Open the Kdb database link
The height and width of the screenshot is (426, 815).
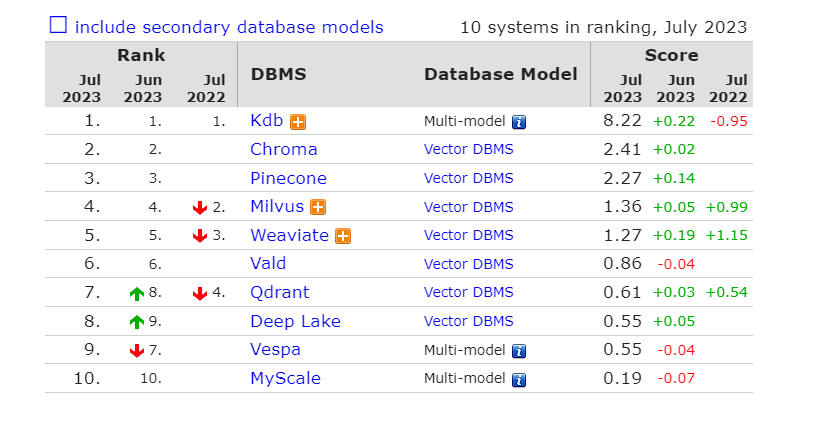coord(266,121)
